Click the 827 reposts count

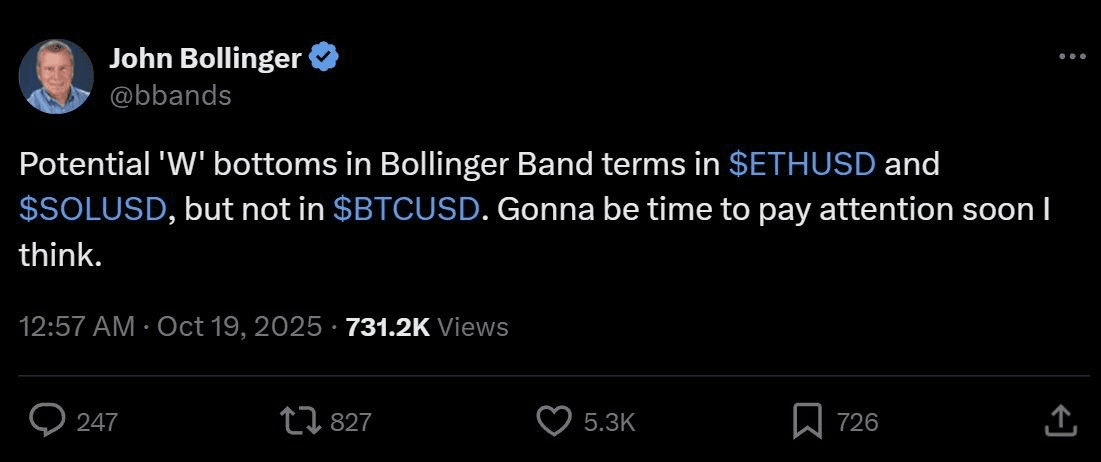tap(350, 422)
